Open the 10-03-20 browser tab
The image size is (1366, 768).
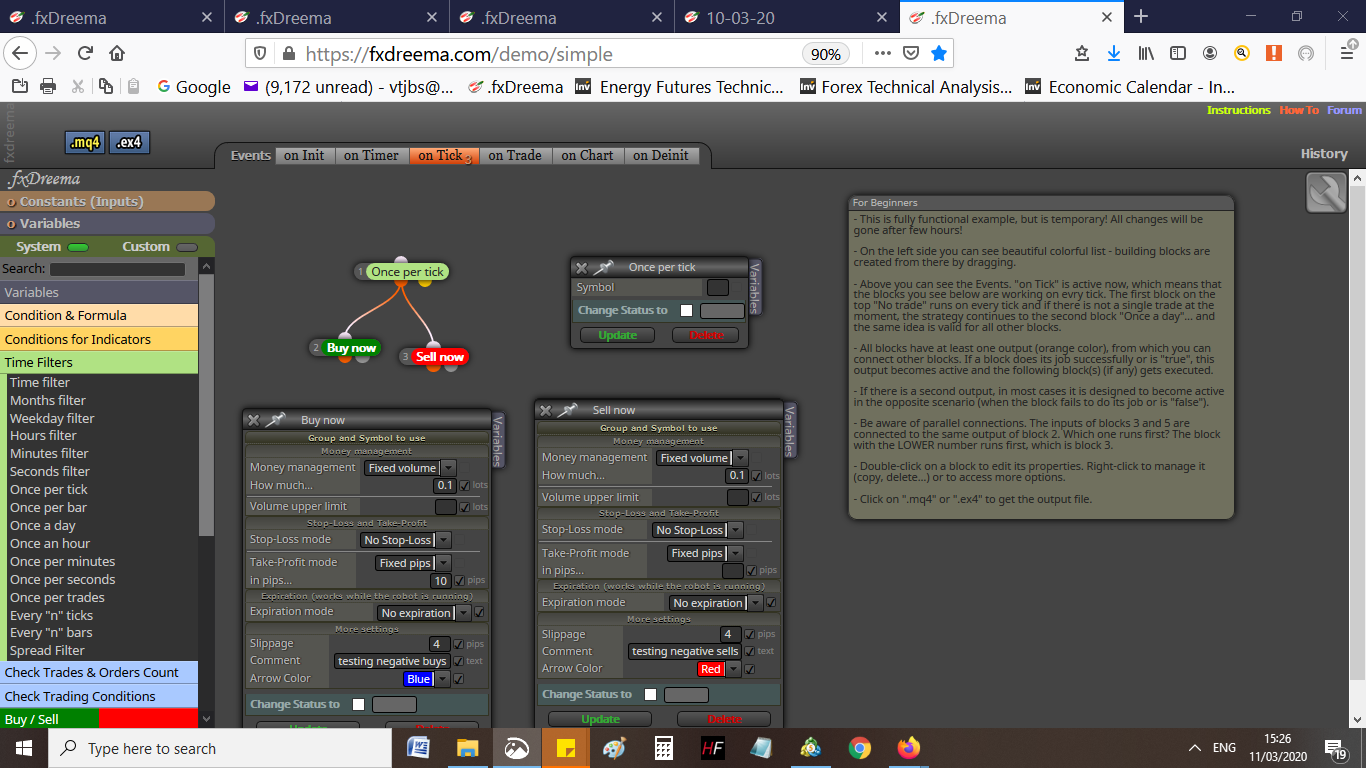coord(787,18)
